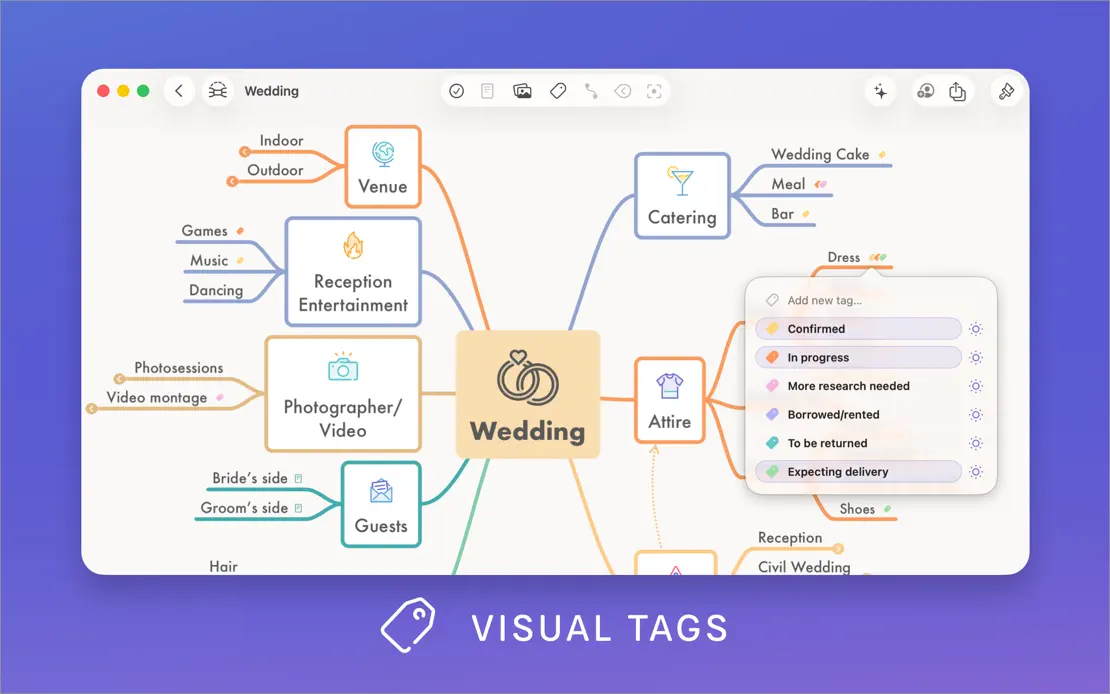
Task: Click the focus frame toolbar icon
Action: 654,91
